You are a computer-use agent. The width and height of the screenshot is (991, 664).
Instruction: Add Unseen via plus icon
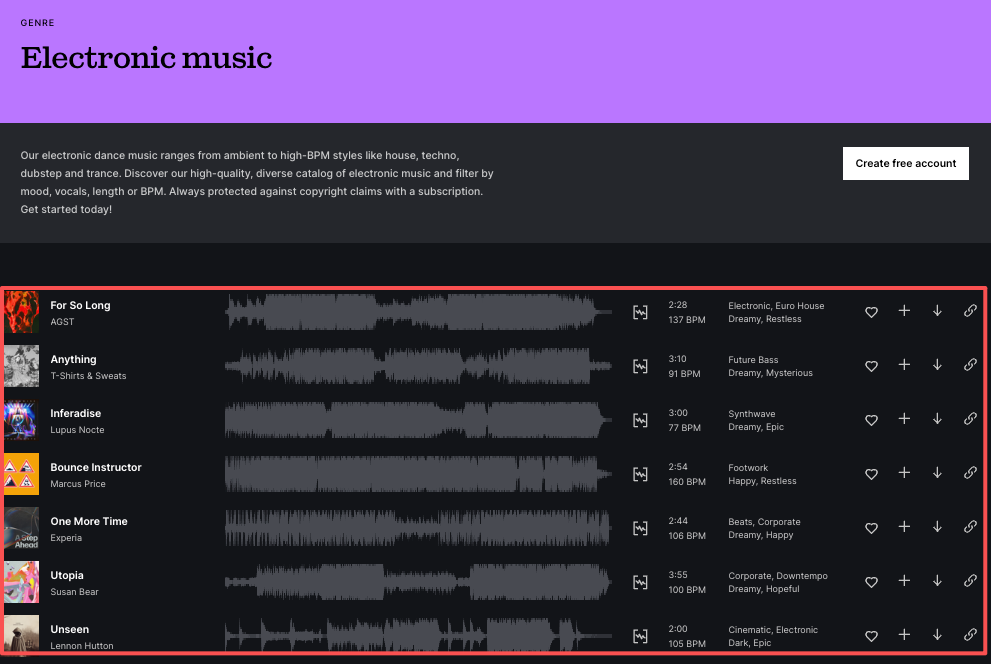(x=904, y=635)
